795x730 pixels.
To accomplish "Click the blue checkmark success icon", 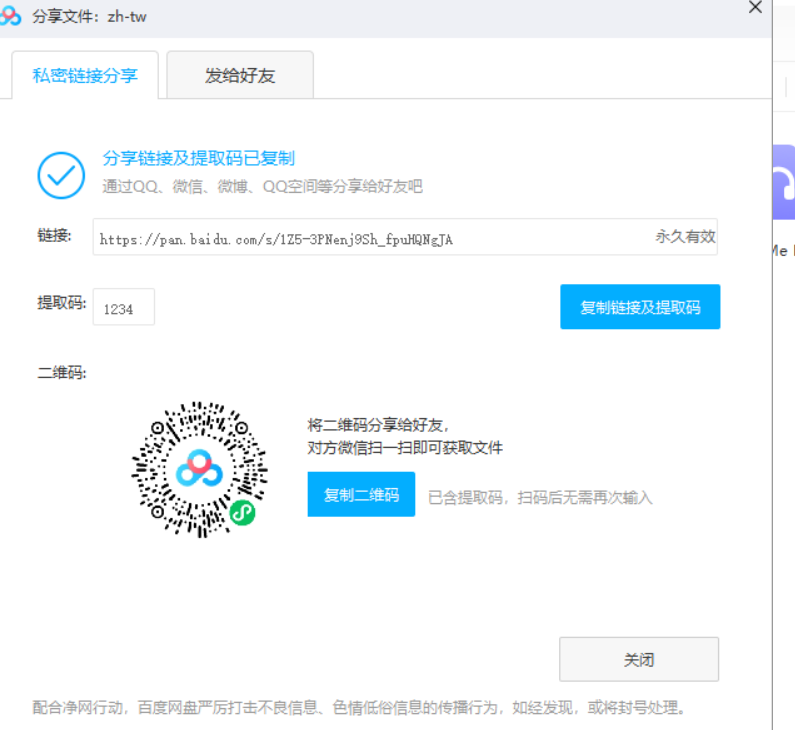I will 61,175.
